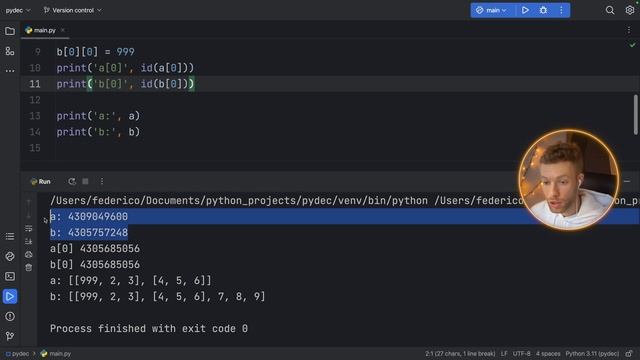Print the console output
The image size is (640, 360).
click(x=29, y=254)
